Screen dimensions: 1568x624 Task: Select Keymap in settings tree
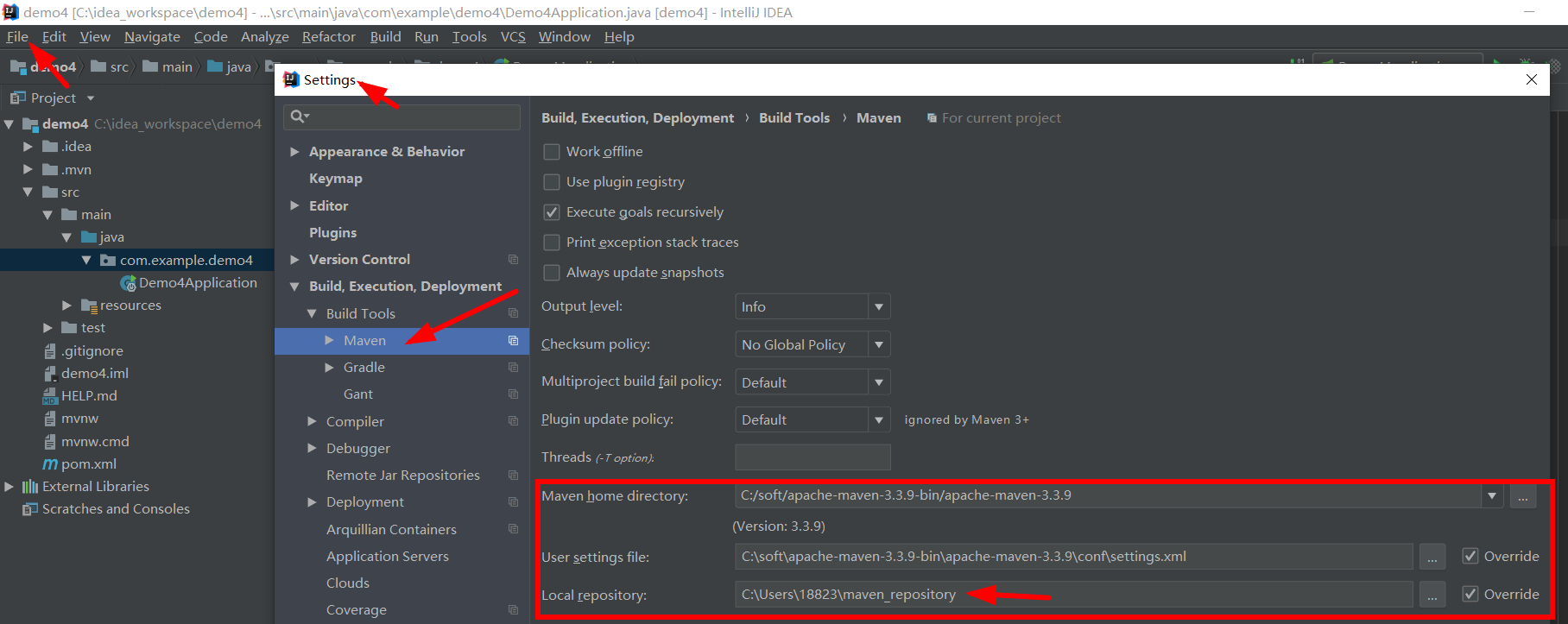tap(335, 179)
